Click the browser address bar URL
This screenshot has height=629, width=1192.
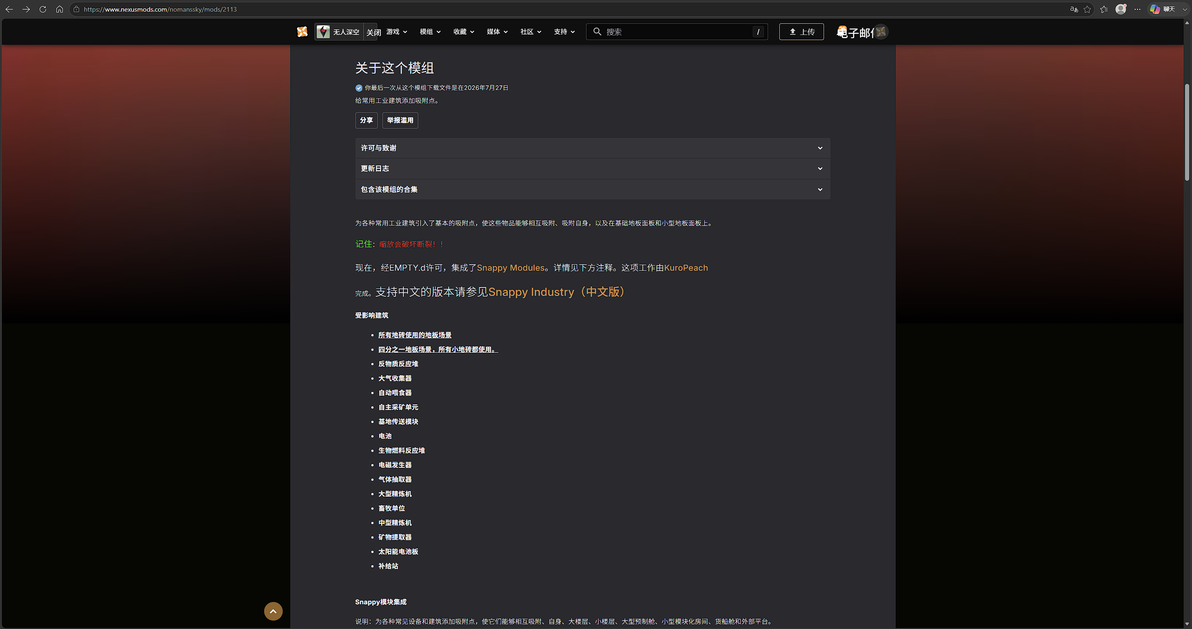(160, 9)
